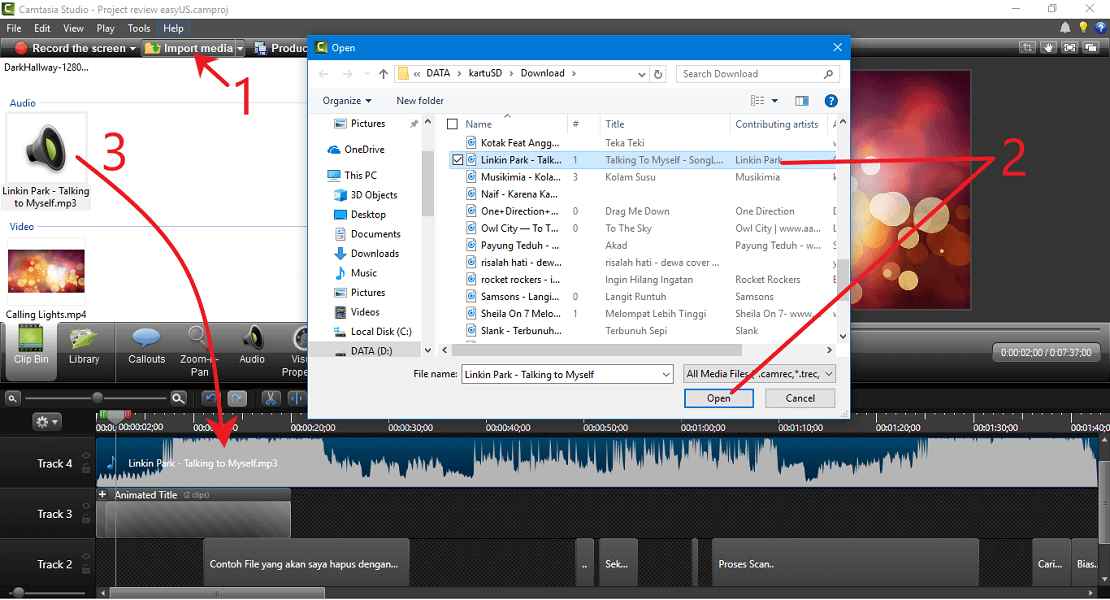Select the crop mode icon above preview
Viewport: 1110px width, 600px height.
pyautogui.click(x=1026, y=47)
